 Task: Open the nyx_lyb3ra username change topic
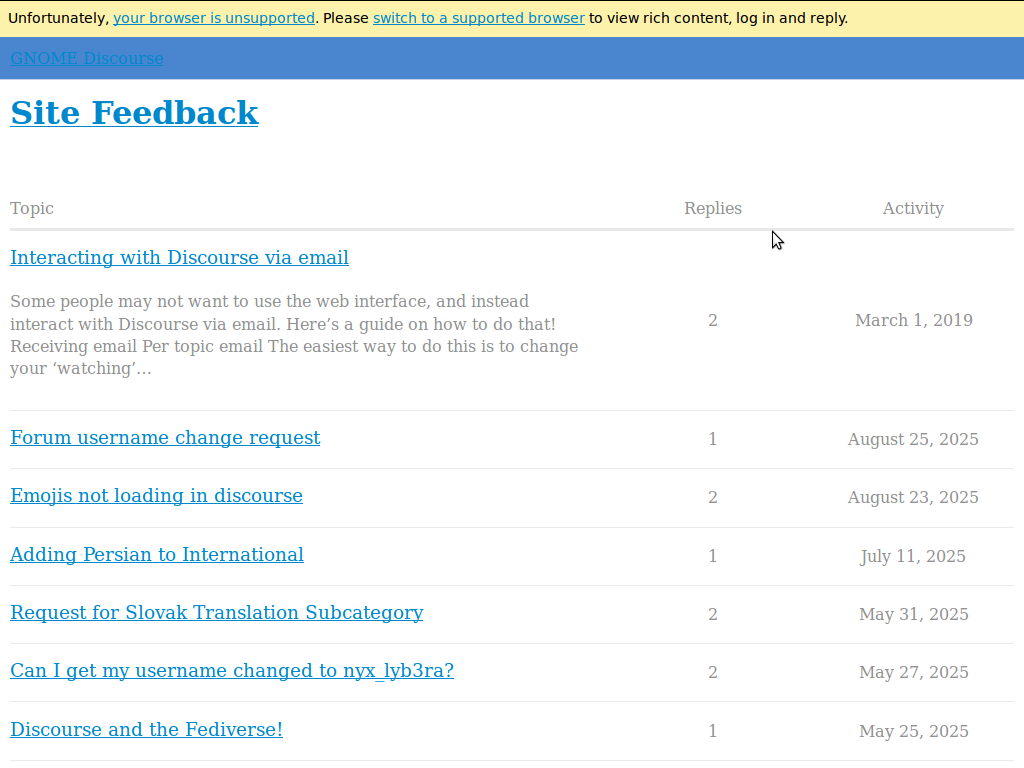click(x=232, y=671)
